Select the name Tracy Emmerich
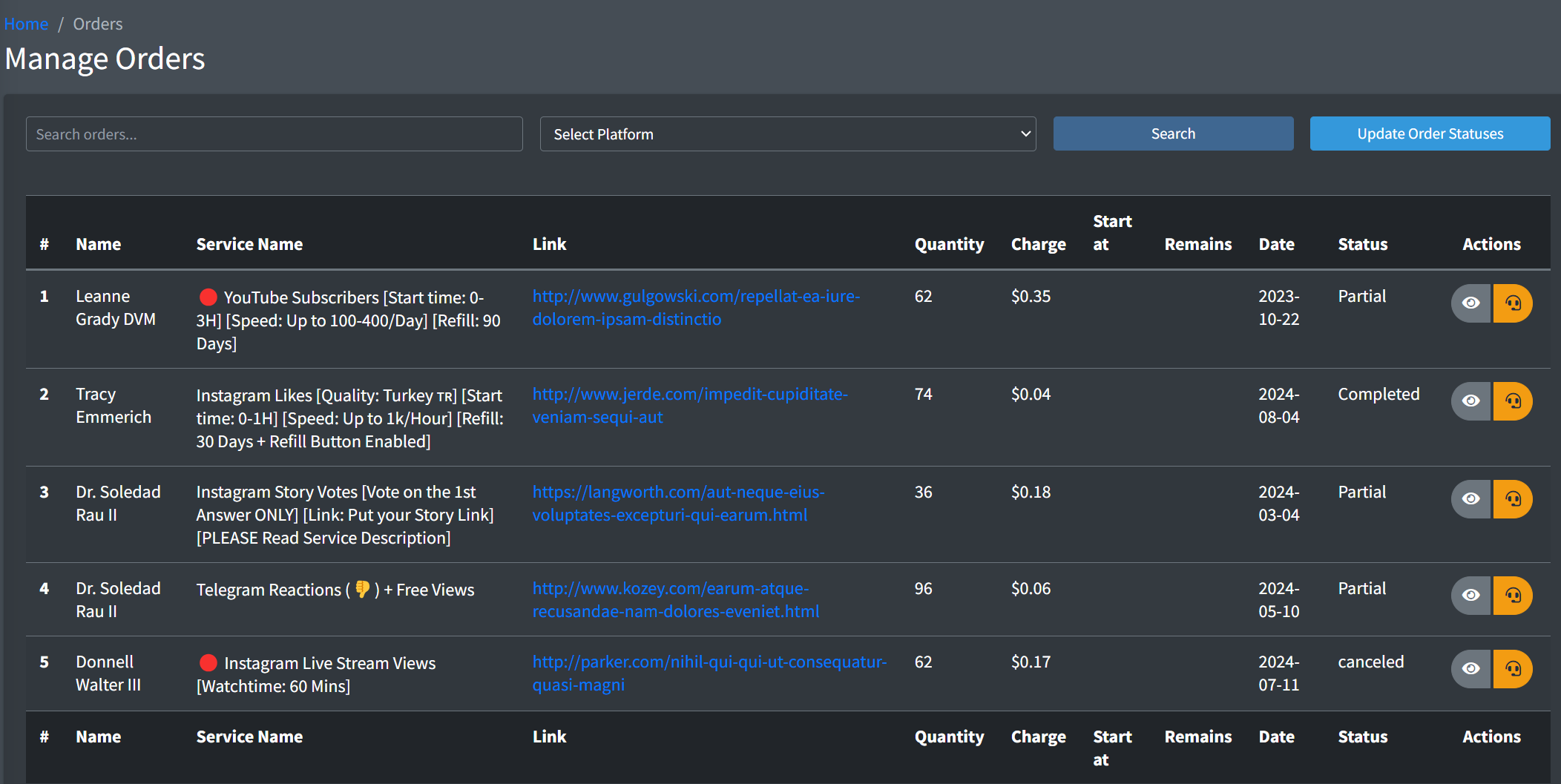 [x=114, y=406]
